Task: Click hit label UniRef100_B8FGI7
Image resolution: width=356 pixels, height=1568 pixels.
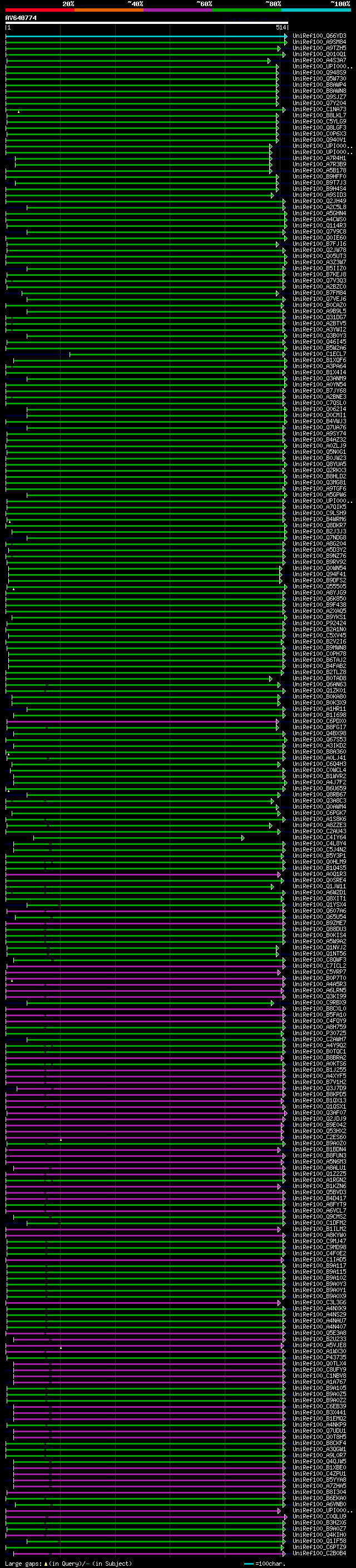Action: [x=319, y=727]
